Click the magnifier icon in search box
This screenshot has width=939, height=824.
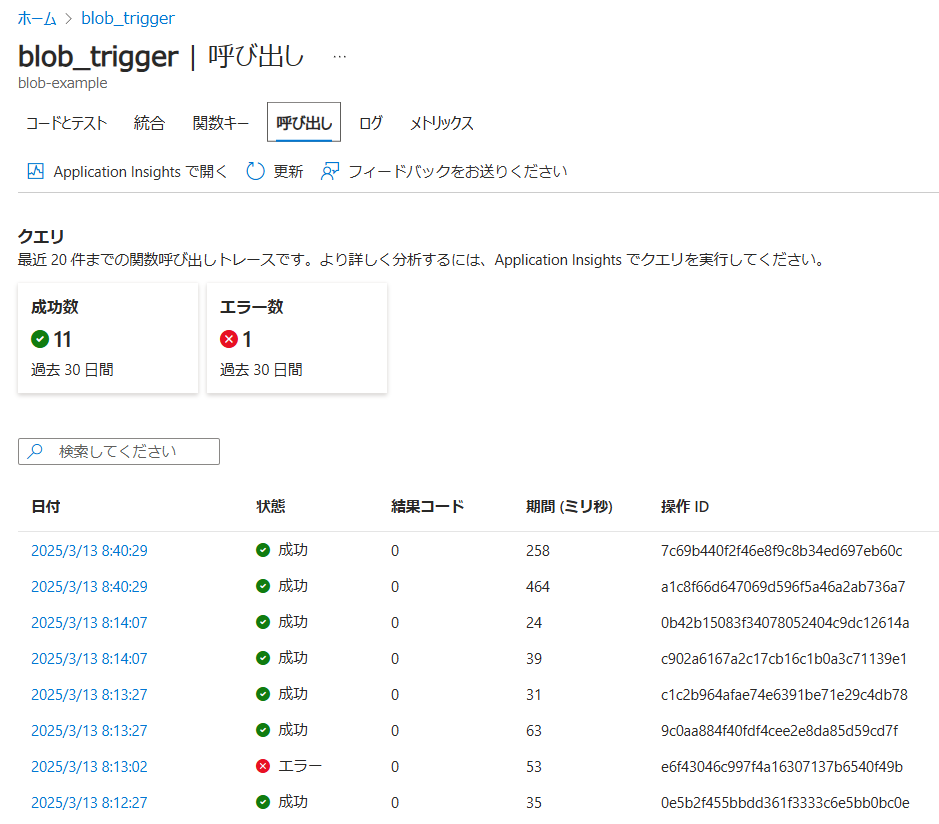(x=35, y=450)
